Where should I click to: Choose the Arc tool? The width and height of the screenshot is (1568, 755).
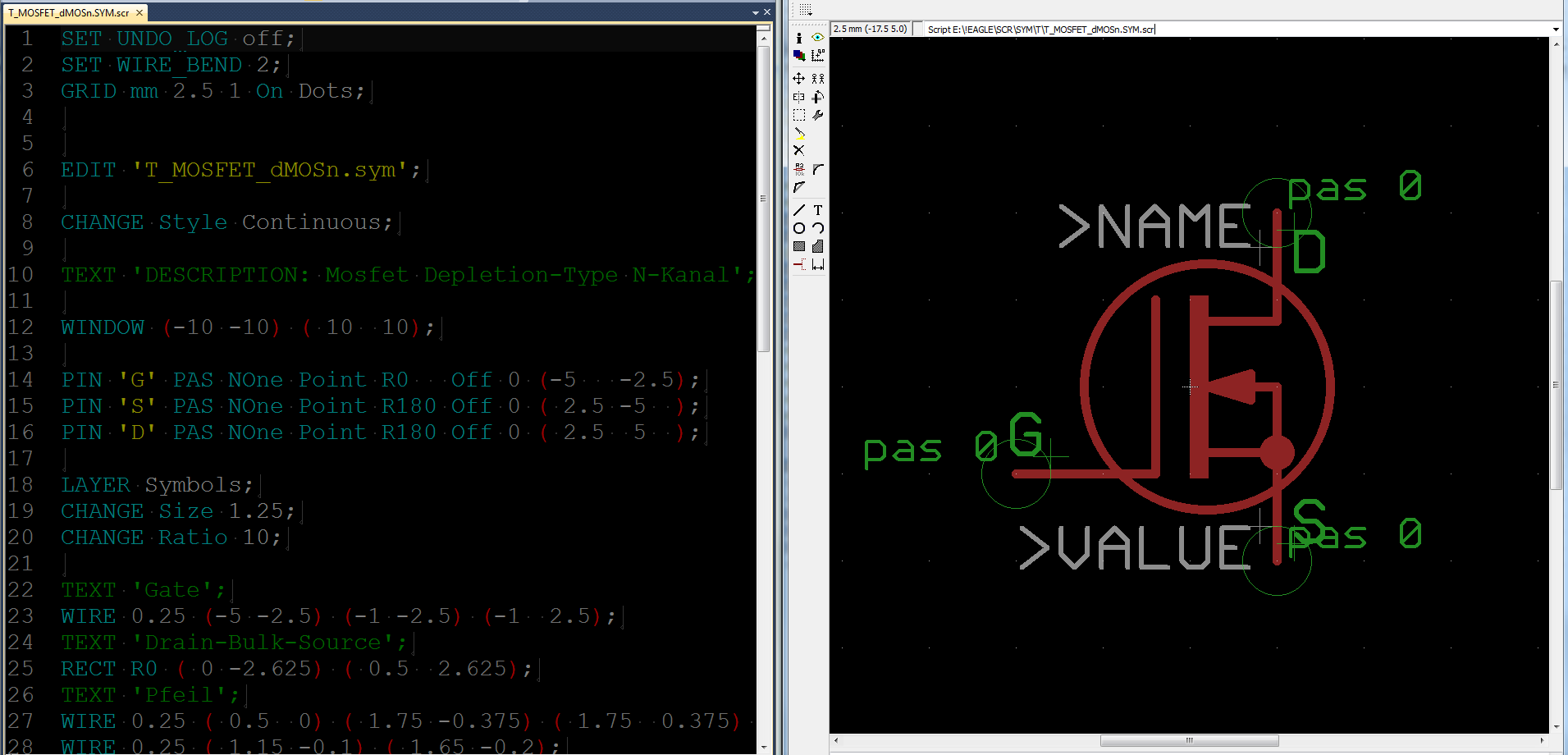pyautogui.click(x=818, y=228)
